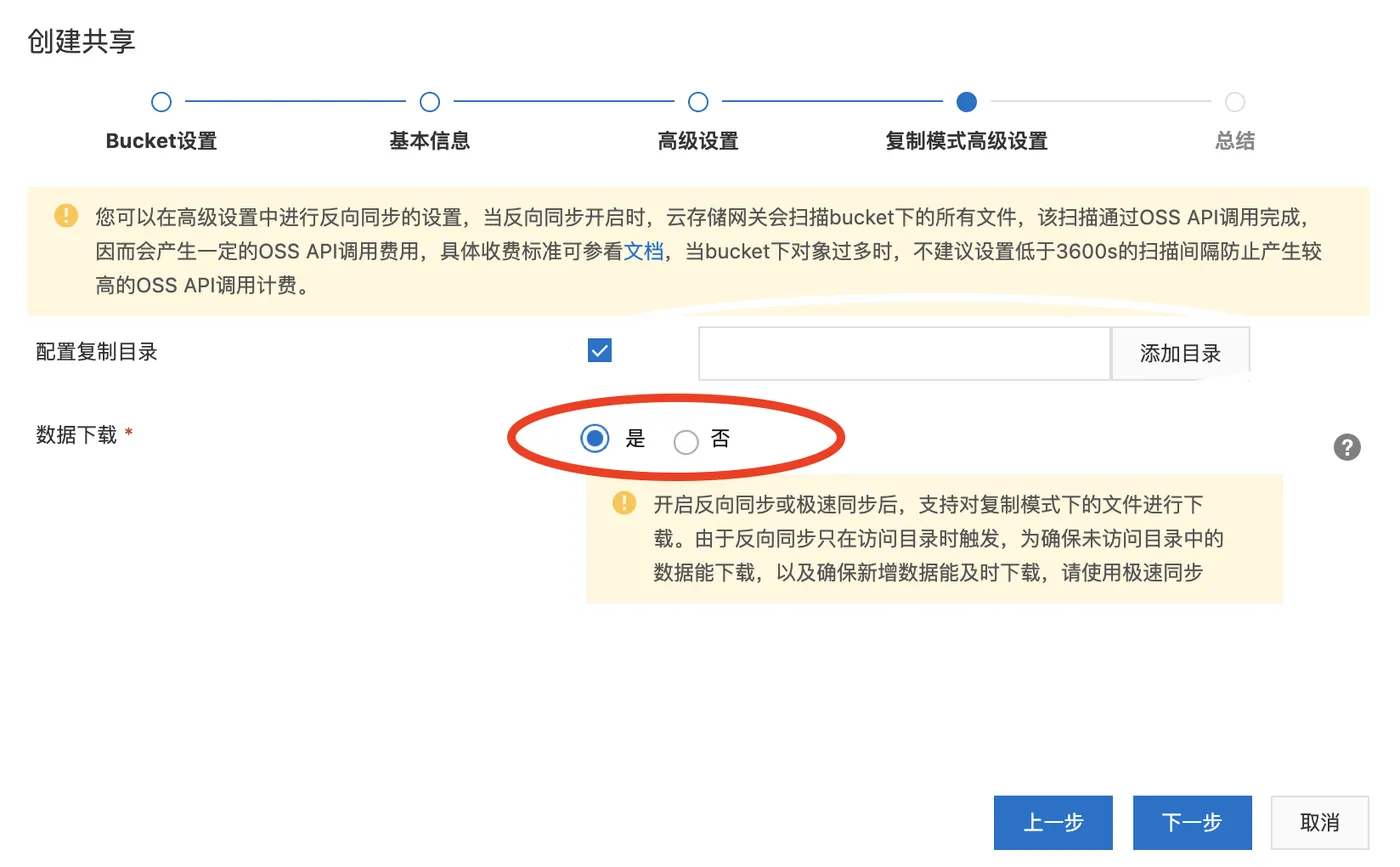This screenshot has width=1400, height=867.
Task: Click the 高级设置 step circle
Action: click(698, 101)
